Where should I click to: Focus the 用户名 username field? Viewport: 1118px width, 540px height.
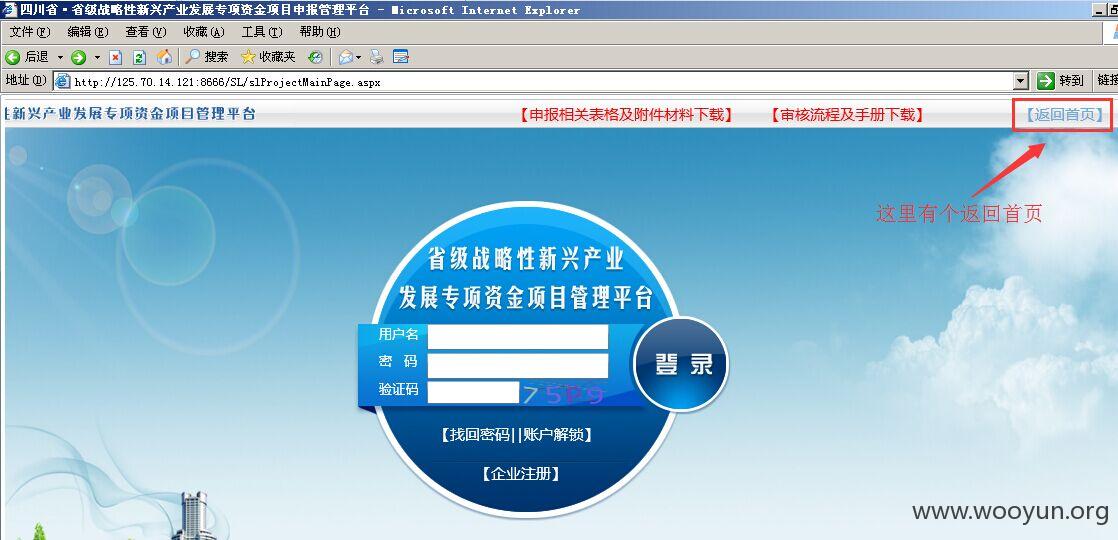[x=518, y=337]
